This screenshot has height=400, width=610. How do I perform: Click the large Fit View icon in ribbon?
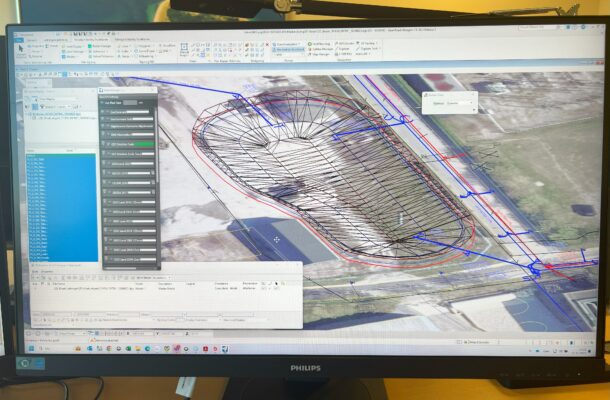[x=184, y=49]
